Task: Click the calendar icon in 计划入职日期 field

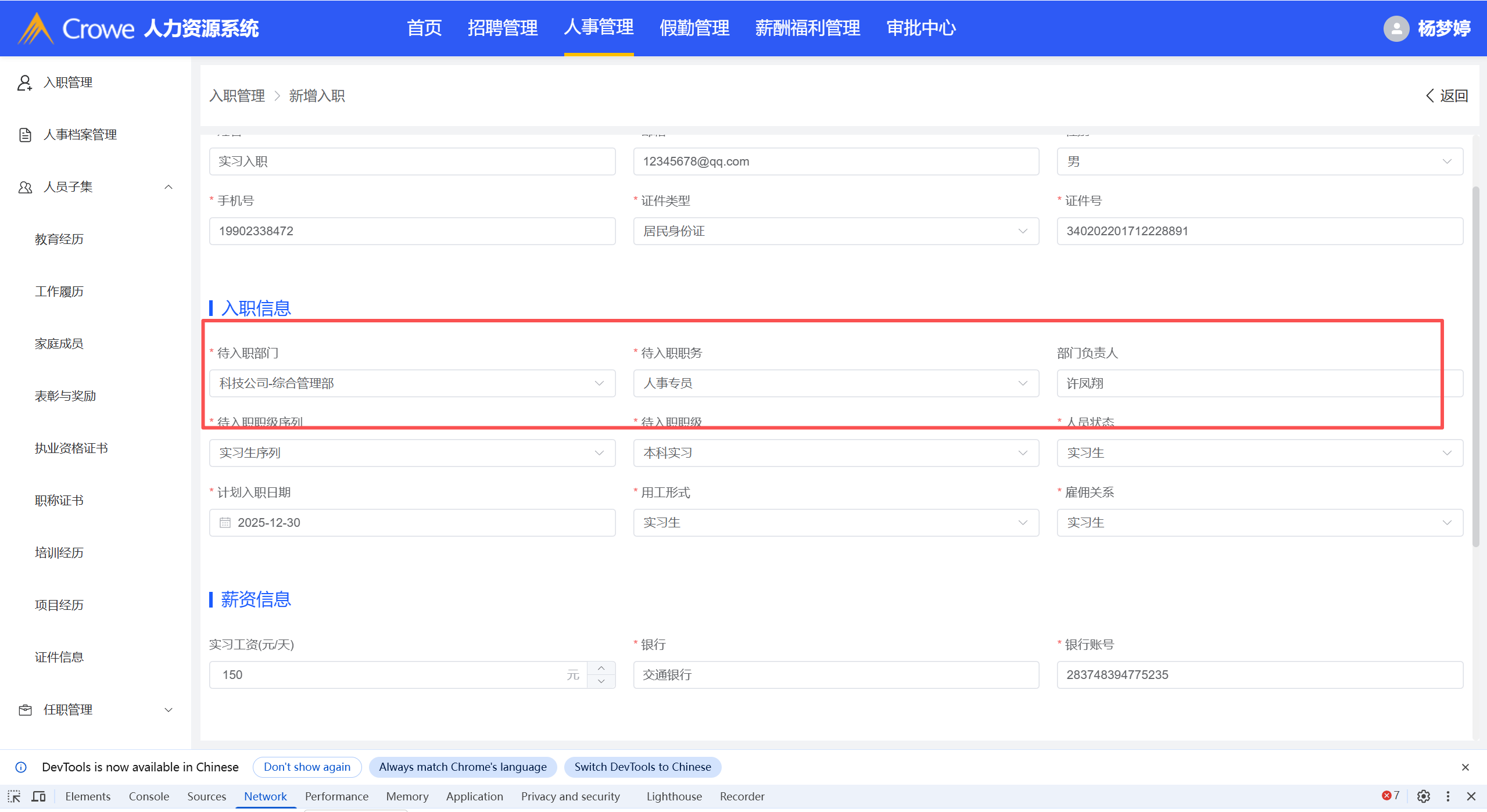Action: (x=225, y=523)
